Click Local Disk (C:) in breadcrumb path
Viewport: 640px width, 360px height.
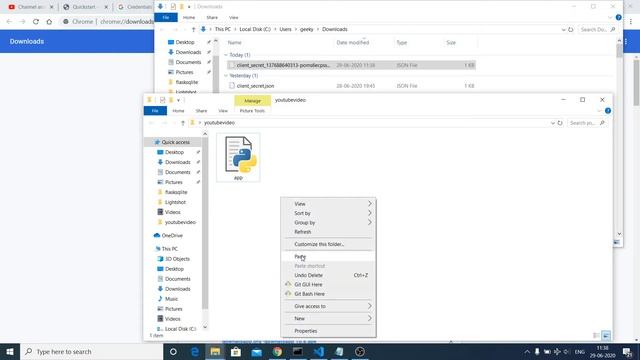tap(255, 29)
